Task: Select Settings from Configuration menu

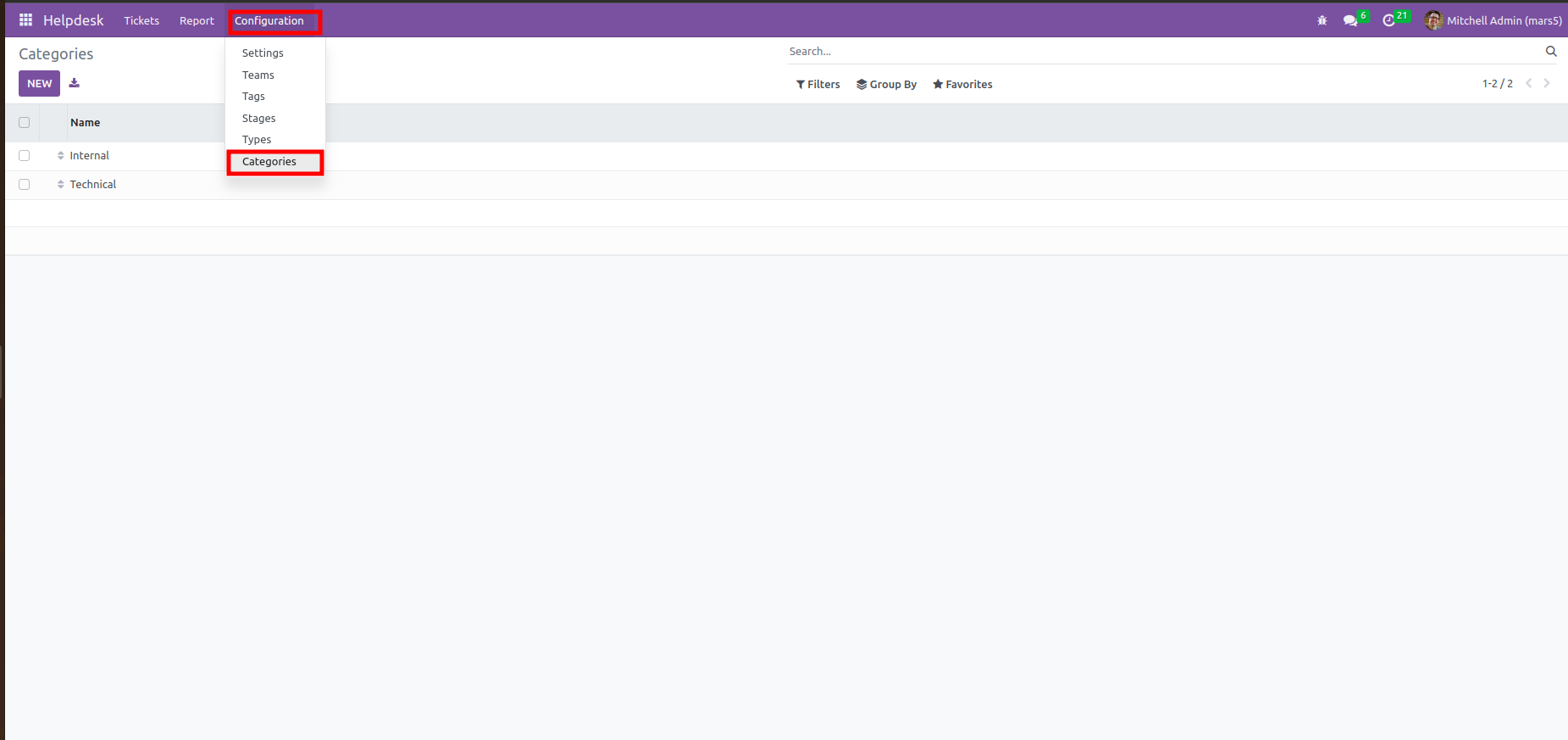Action: click(263, 53)
